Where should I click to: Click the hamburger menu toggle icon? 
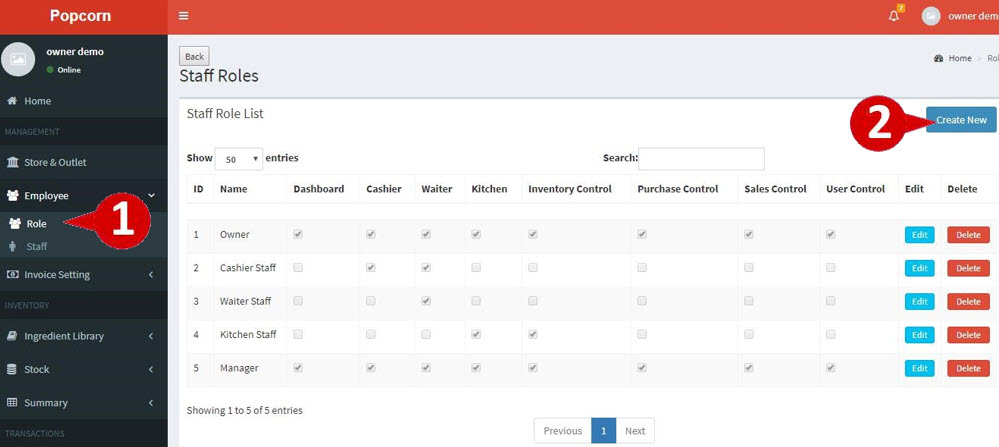click(x=183, y=16)
